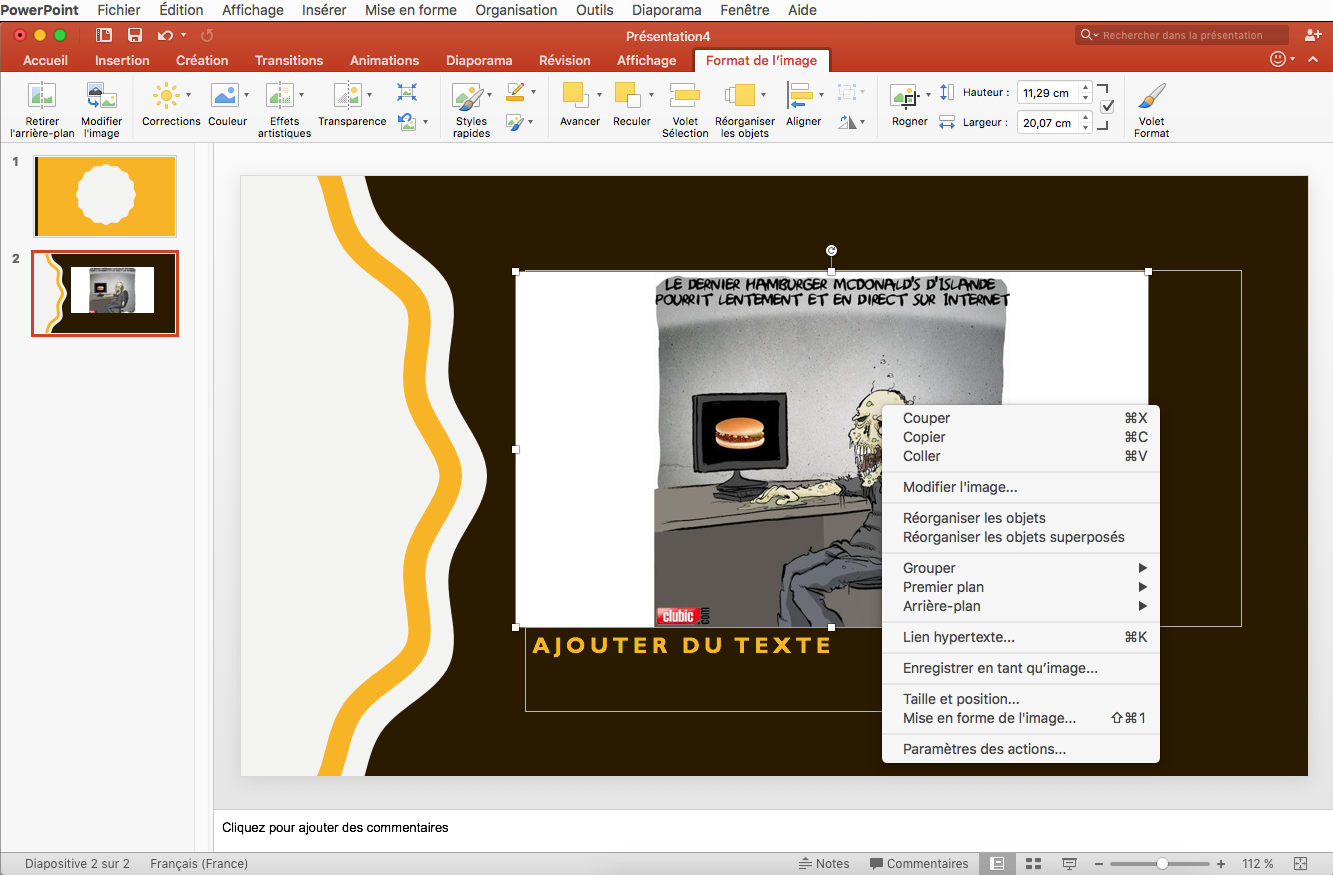Expand the rotation options dropdown
This screenshot has height=875, width=1333.
pos(862,121)
